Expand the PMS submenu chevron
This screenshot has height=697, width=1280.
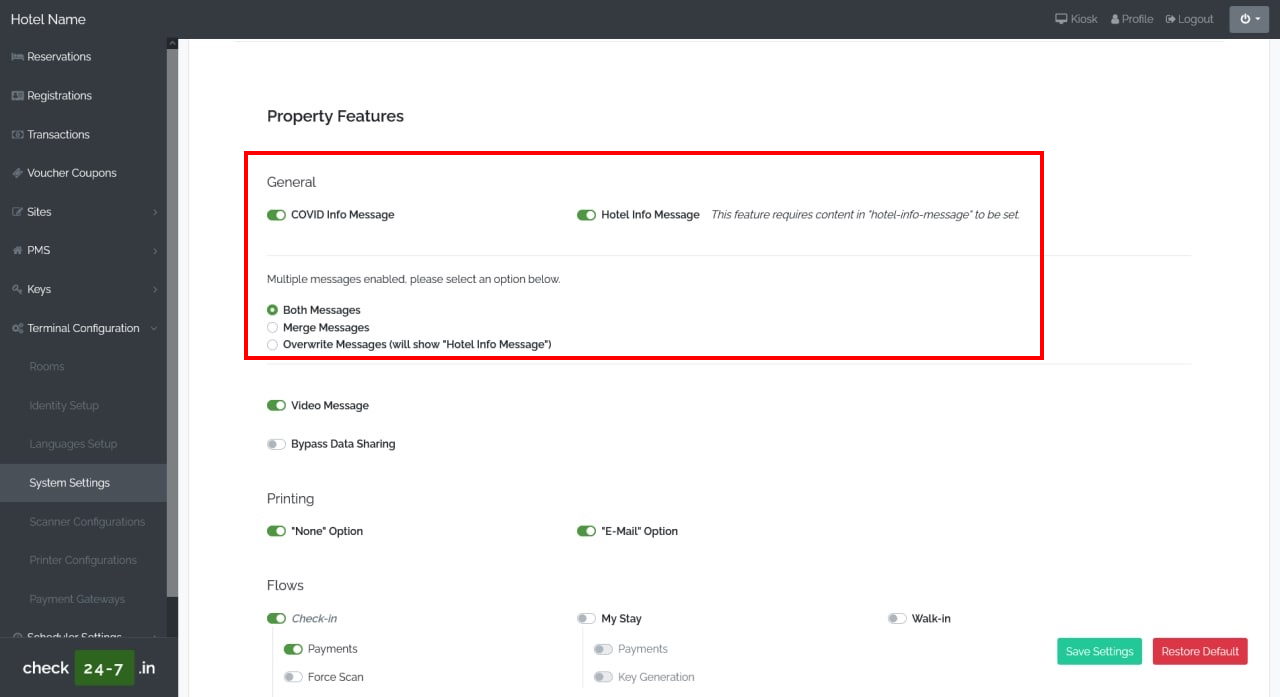point(155,251)
